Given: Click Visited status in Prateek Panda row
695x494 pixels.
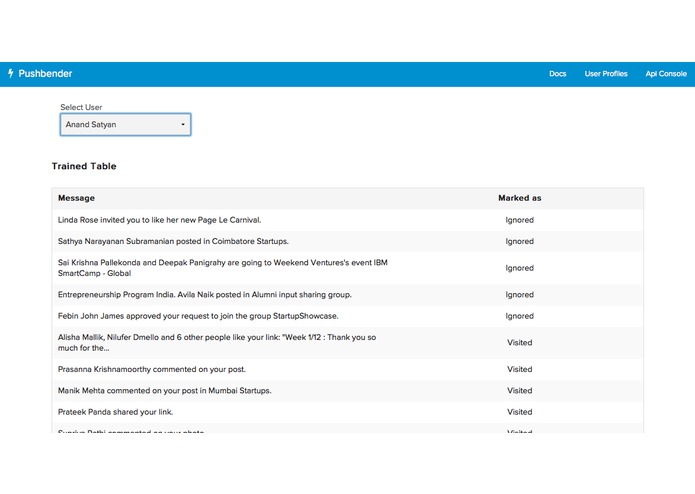Looking at the screenshot, I should [519, 412].
